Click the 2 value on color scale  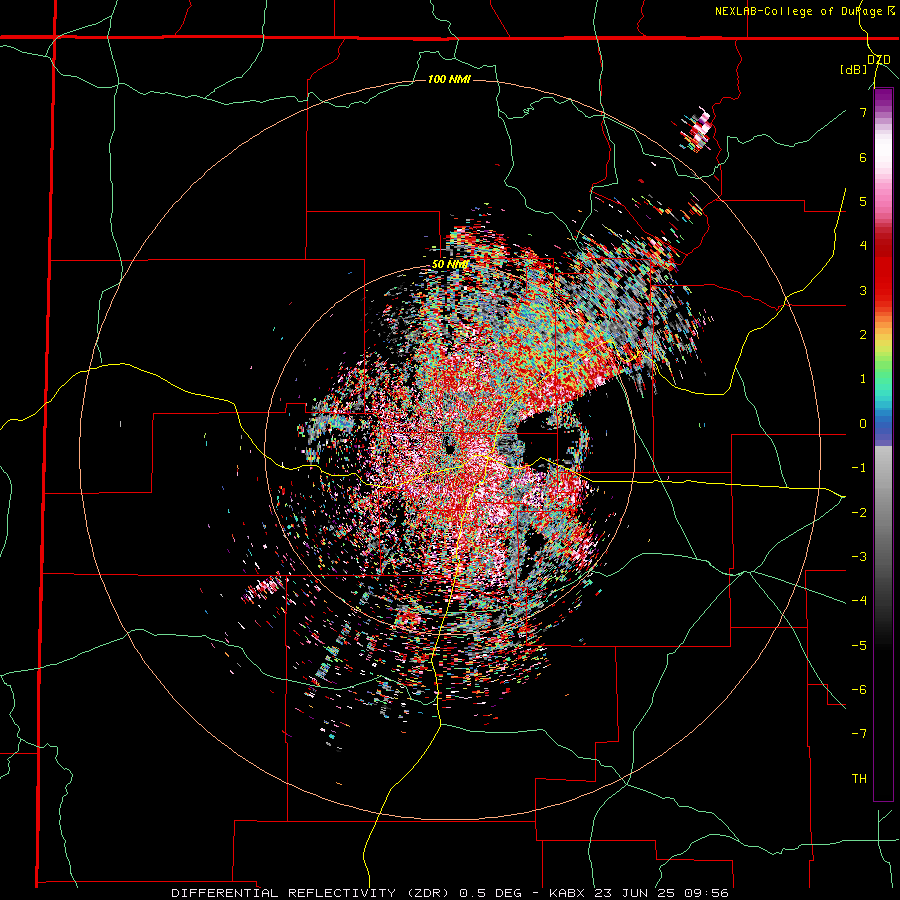863,335
